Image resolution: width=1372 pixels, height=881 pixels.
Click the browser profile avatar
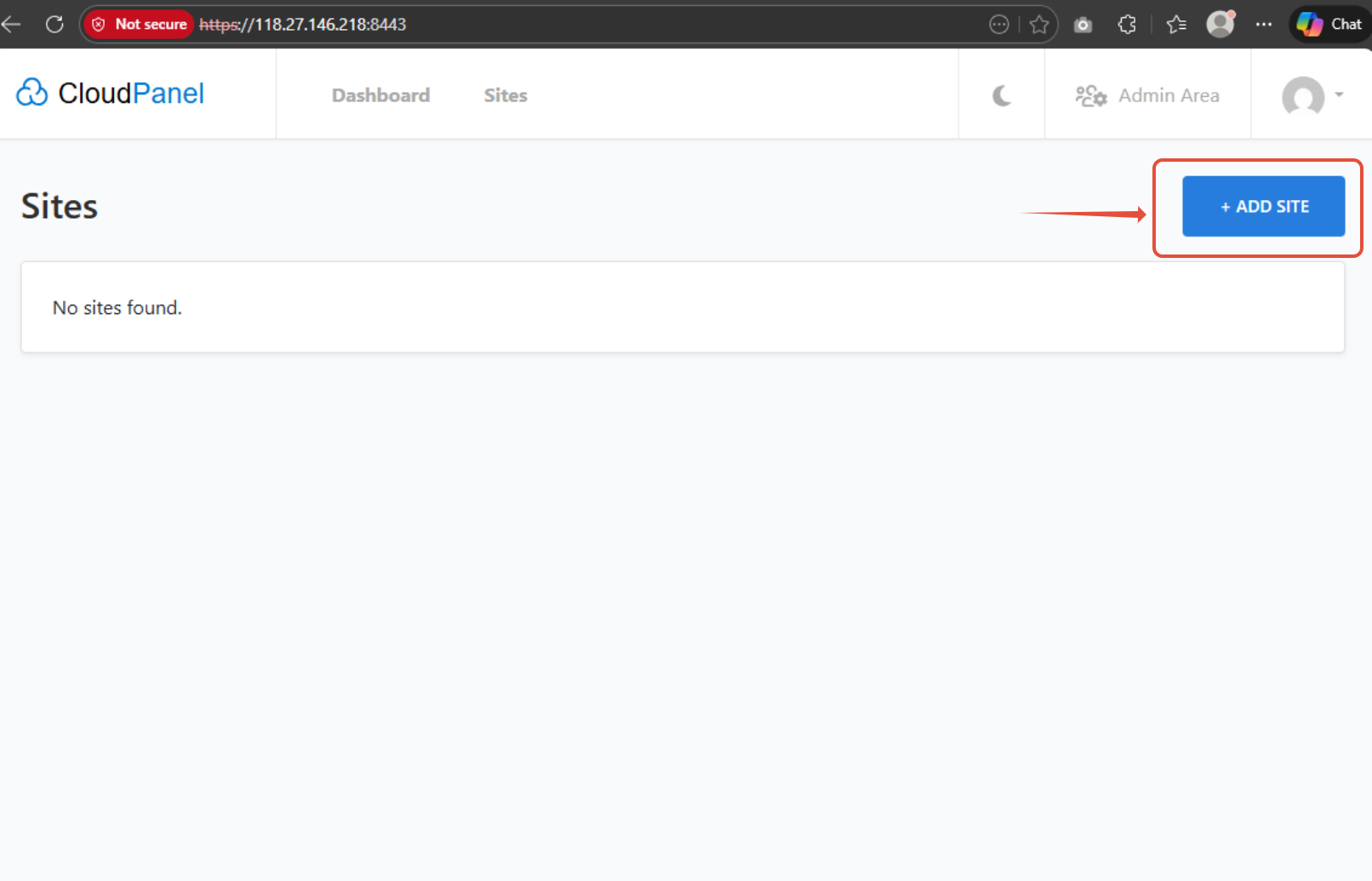coord(1221,24)
